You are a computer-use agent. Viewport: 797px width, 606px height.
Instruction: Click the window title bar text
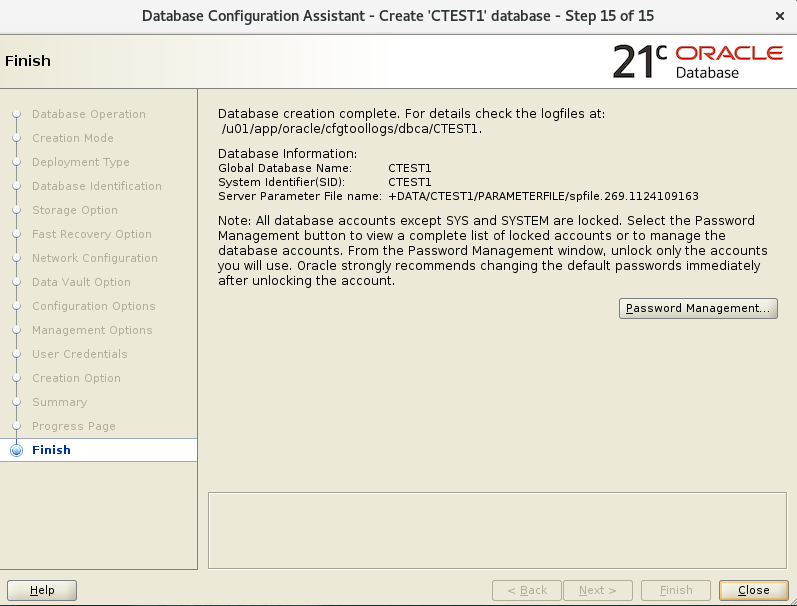(398, 16)
